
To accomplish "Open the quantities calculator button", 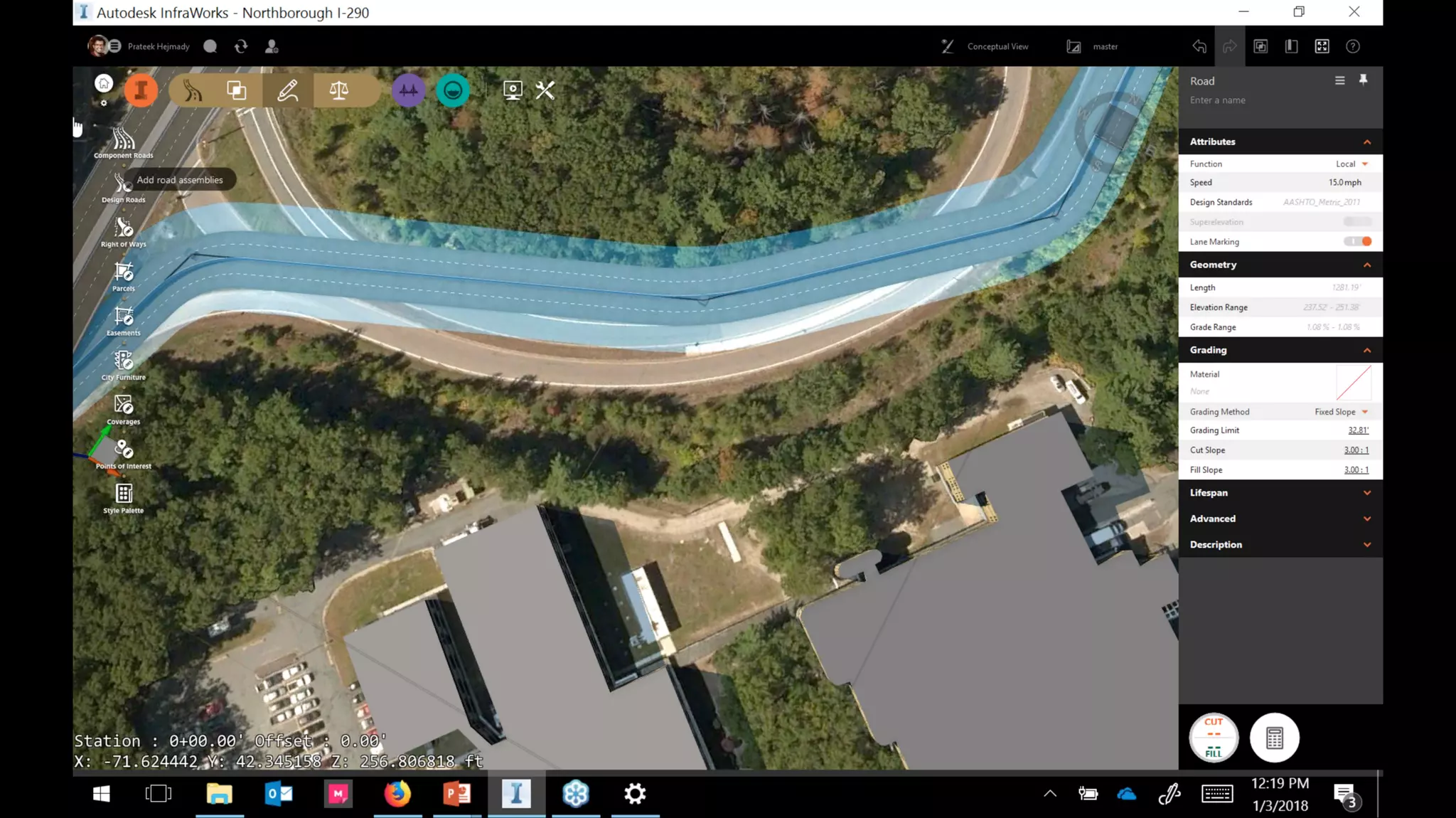I will coord(1275,738).
